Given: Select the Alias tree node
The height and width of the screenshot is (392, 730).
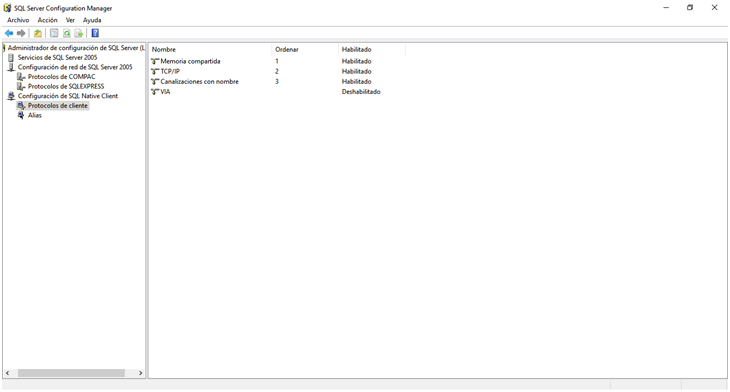Looking at the screenshot, I should (34, 115).
